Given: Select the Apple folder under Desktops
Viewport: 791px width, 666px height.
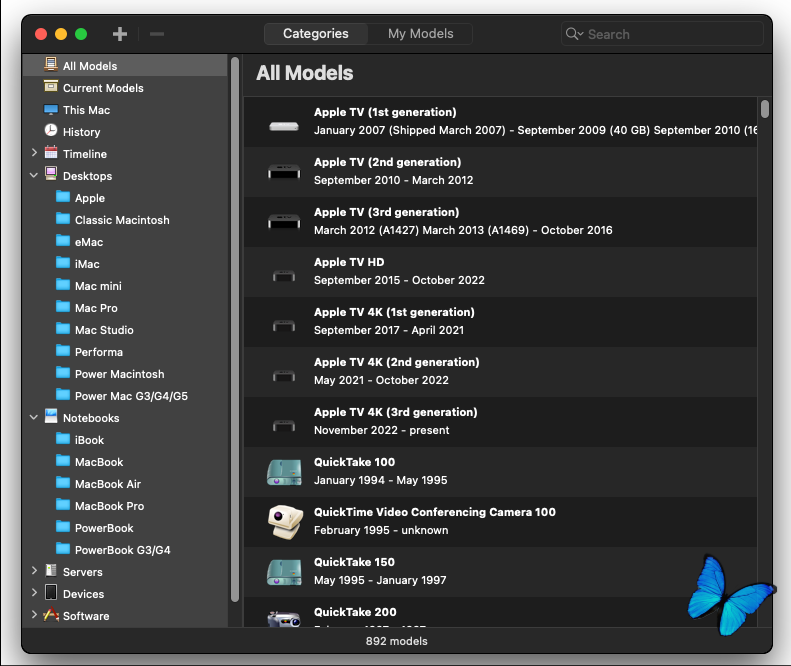Looking at the screenshot, I should tap(125, 198).
